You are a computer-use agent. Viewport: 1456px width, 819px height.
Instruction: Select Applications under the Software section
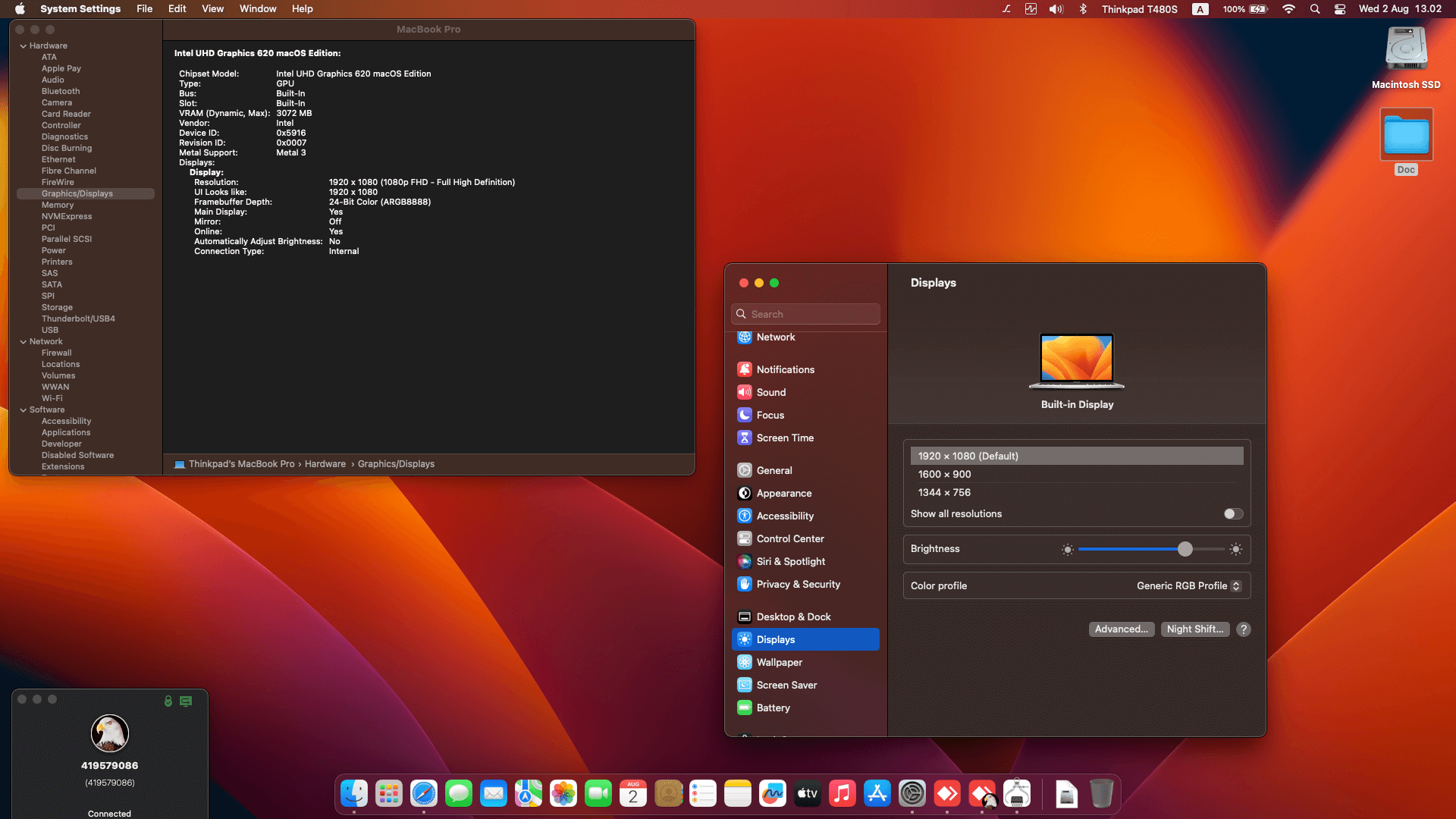click(x=66, y=433)
